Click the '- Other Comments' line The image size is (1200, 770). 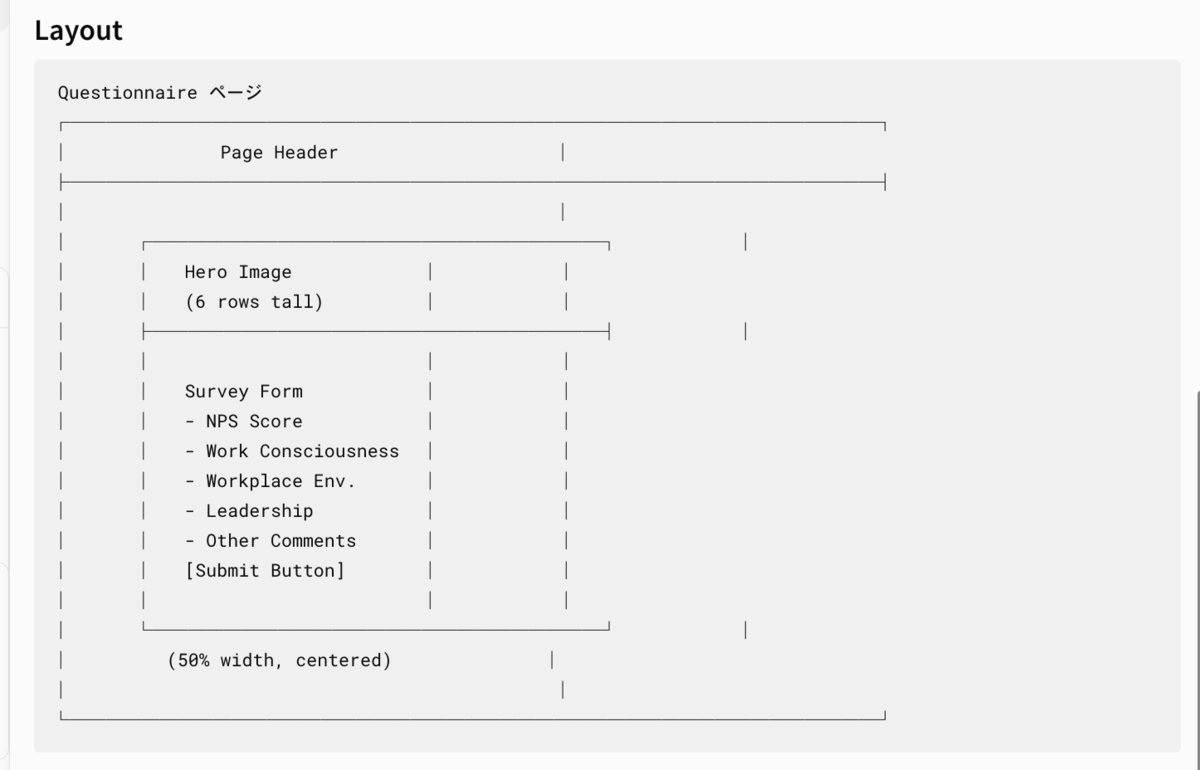(270, 541)
